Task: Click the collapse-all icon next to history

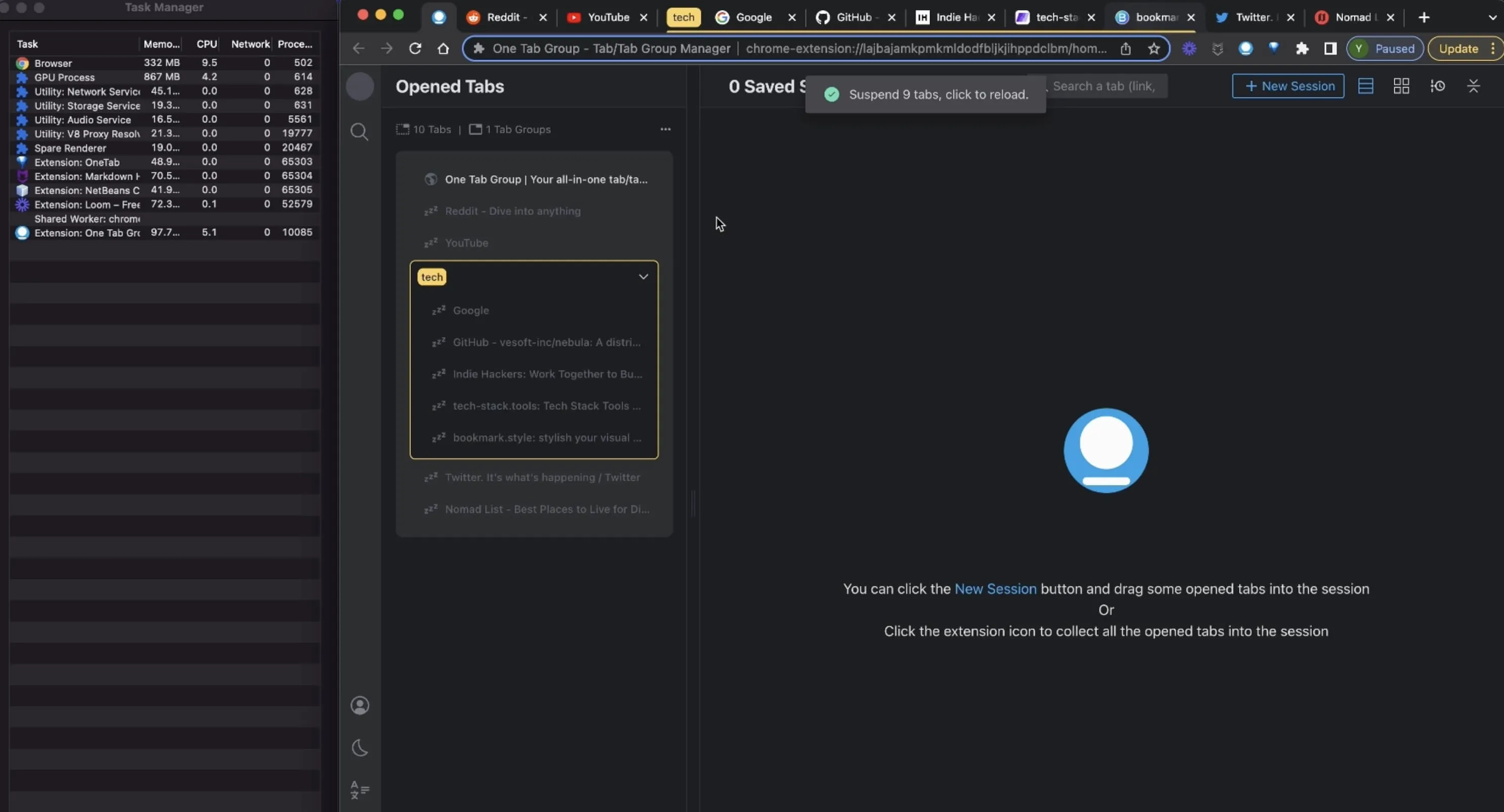Action: [1474, 86]
